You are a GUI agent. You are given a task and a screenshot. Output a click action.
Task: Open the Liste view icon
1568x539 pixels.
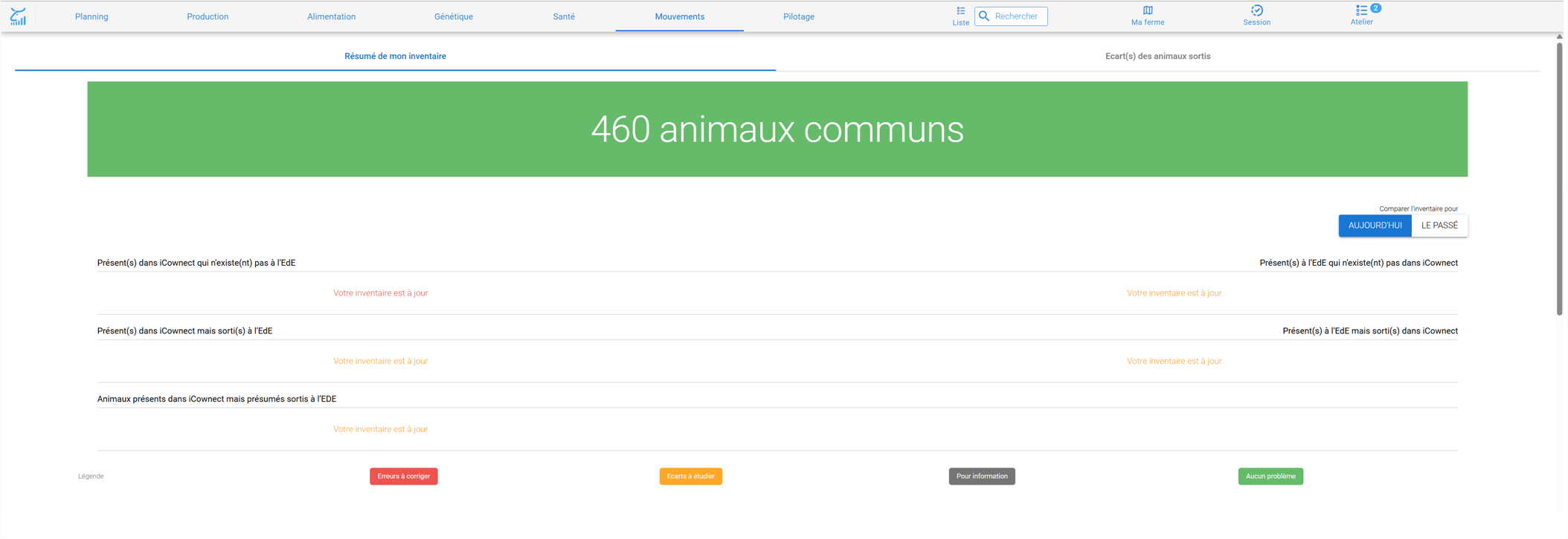[961, 11]
